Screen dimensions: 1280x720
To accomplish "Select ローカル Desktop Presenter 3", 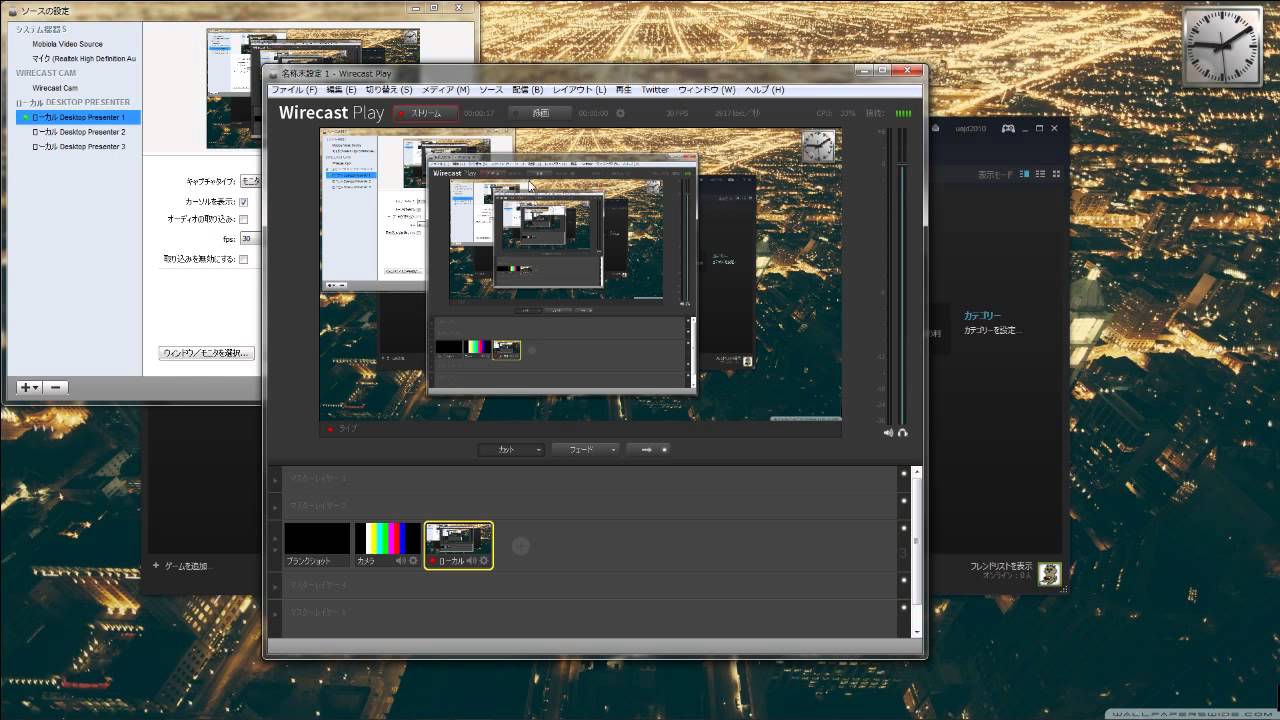I will pos(78,147).
